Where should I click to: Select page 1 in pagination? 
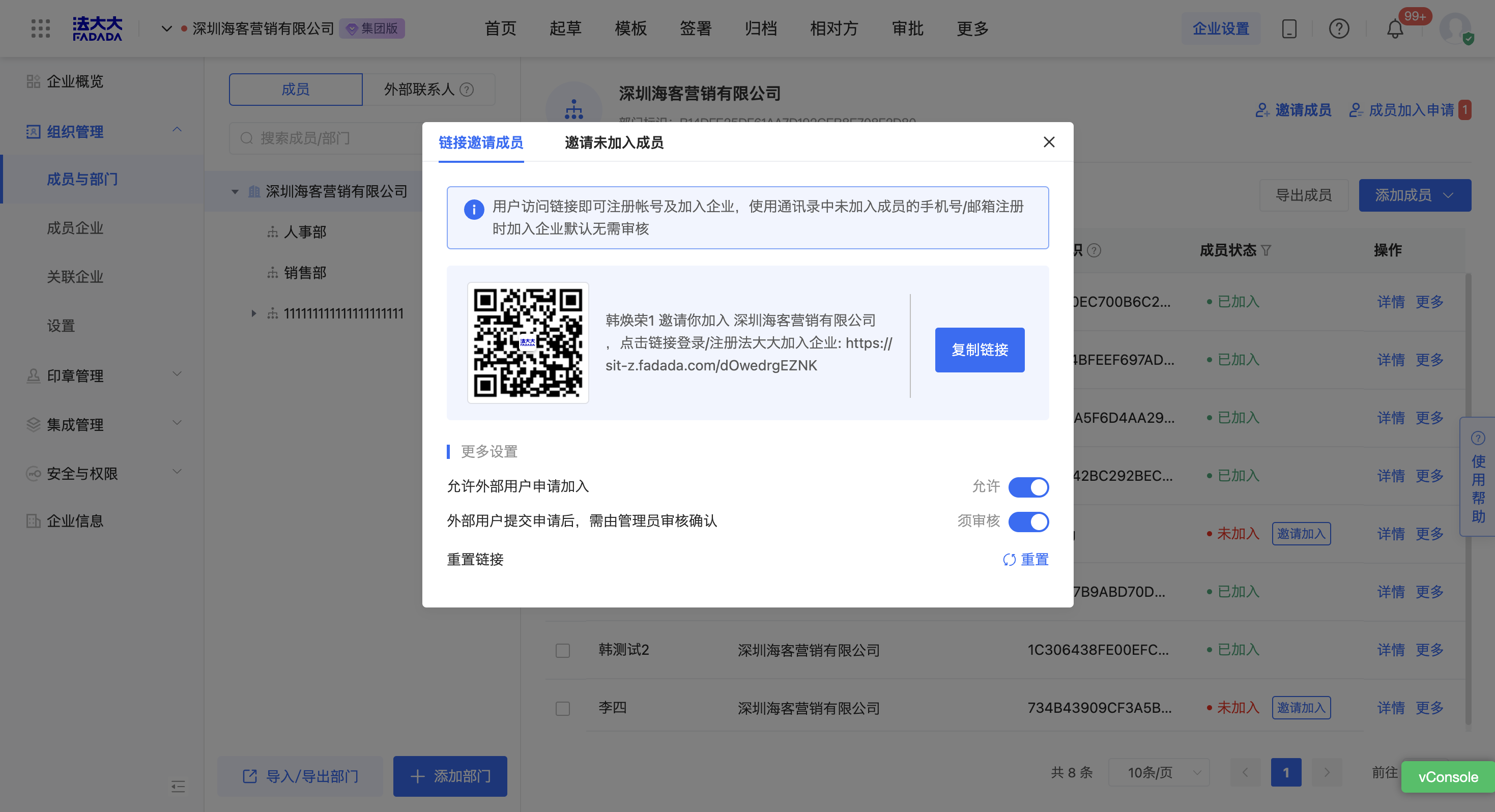point(1286,772)
